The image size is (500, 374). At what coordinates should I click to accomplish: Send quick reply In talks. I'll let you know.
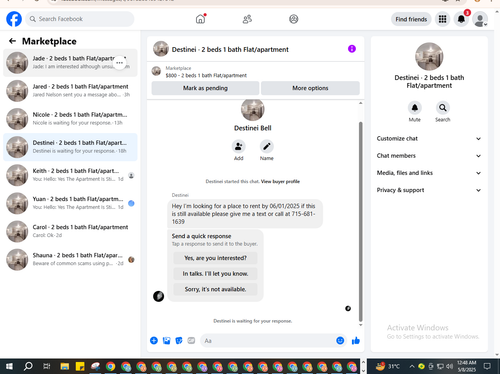coord(215,274)
